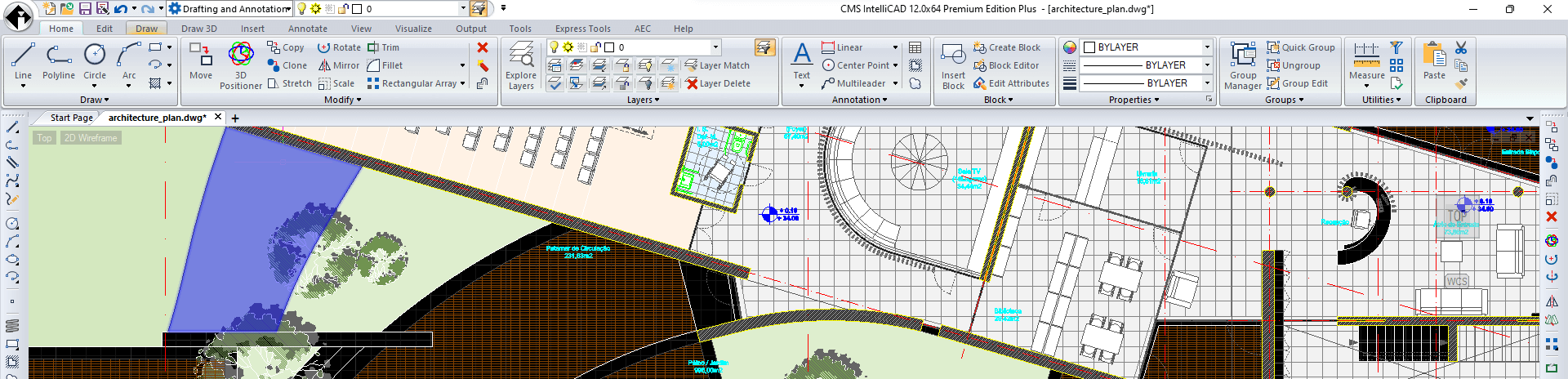
Task: Open the Start Page document tab
Action: (x=71, y=118)
